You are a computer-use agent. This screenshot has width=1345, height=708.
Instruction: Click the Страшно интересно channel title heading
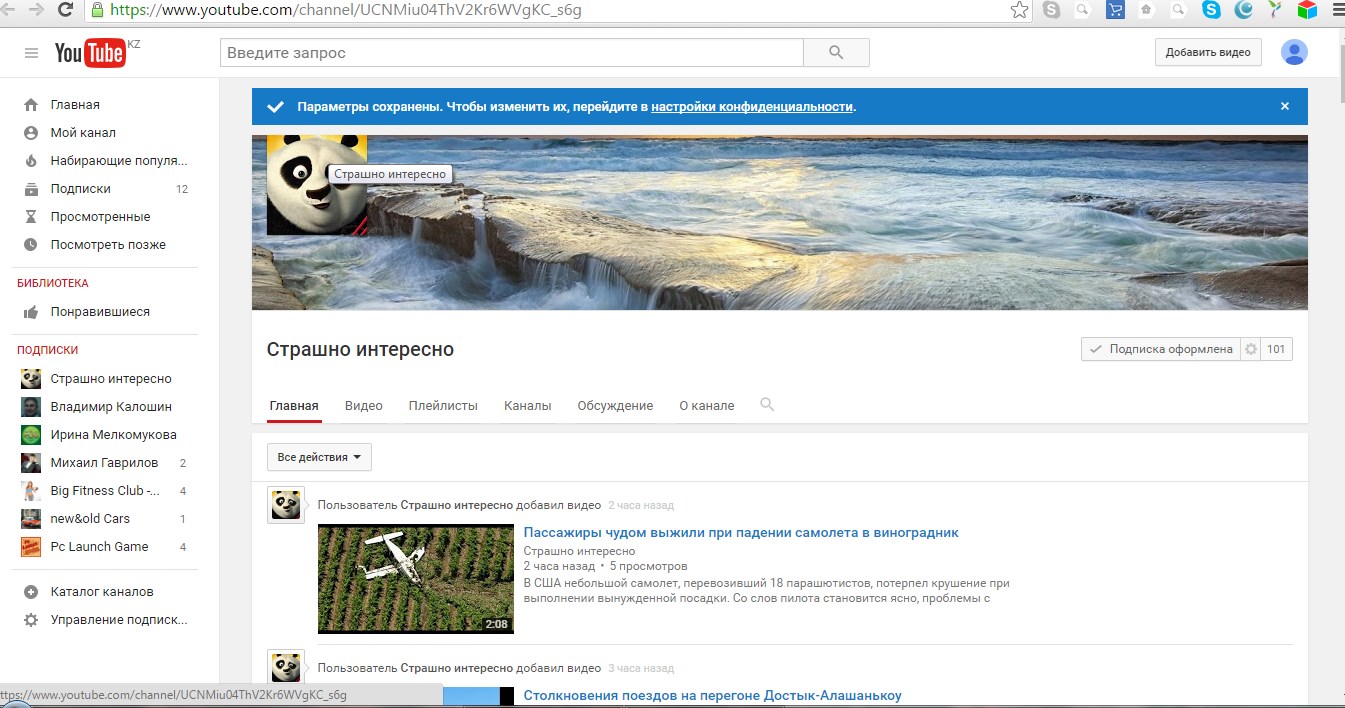(x=361, y=349)
